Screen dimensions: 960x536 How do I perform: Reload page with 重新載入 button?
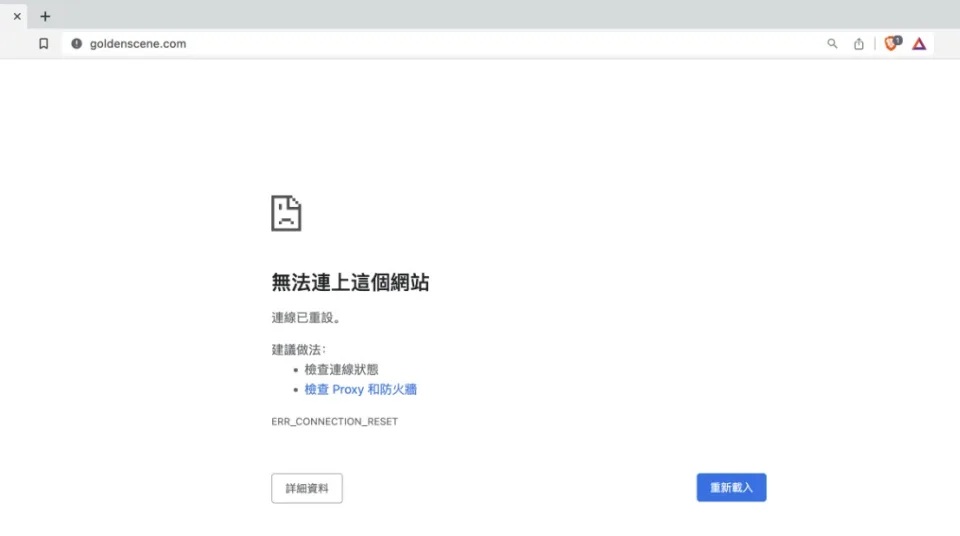tap(731, 488)
